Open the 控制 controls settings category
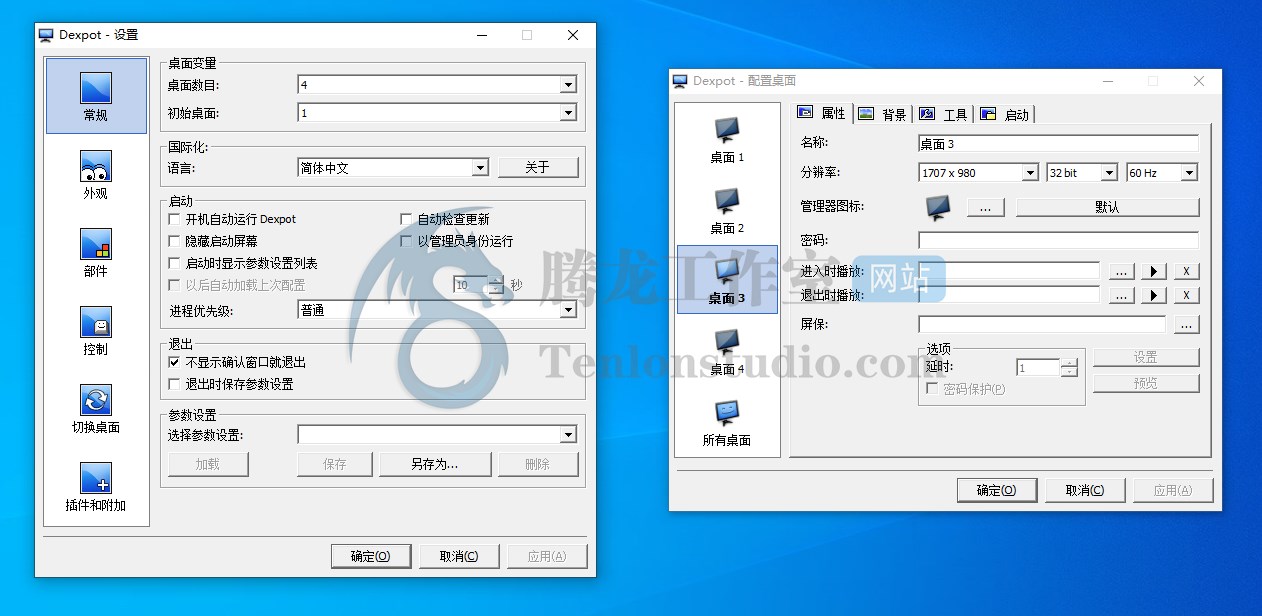 click(x=96, y=331)
